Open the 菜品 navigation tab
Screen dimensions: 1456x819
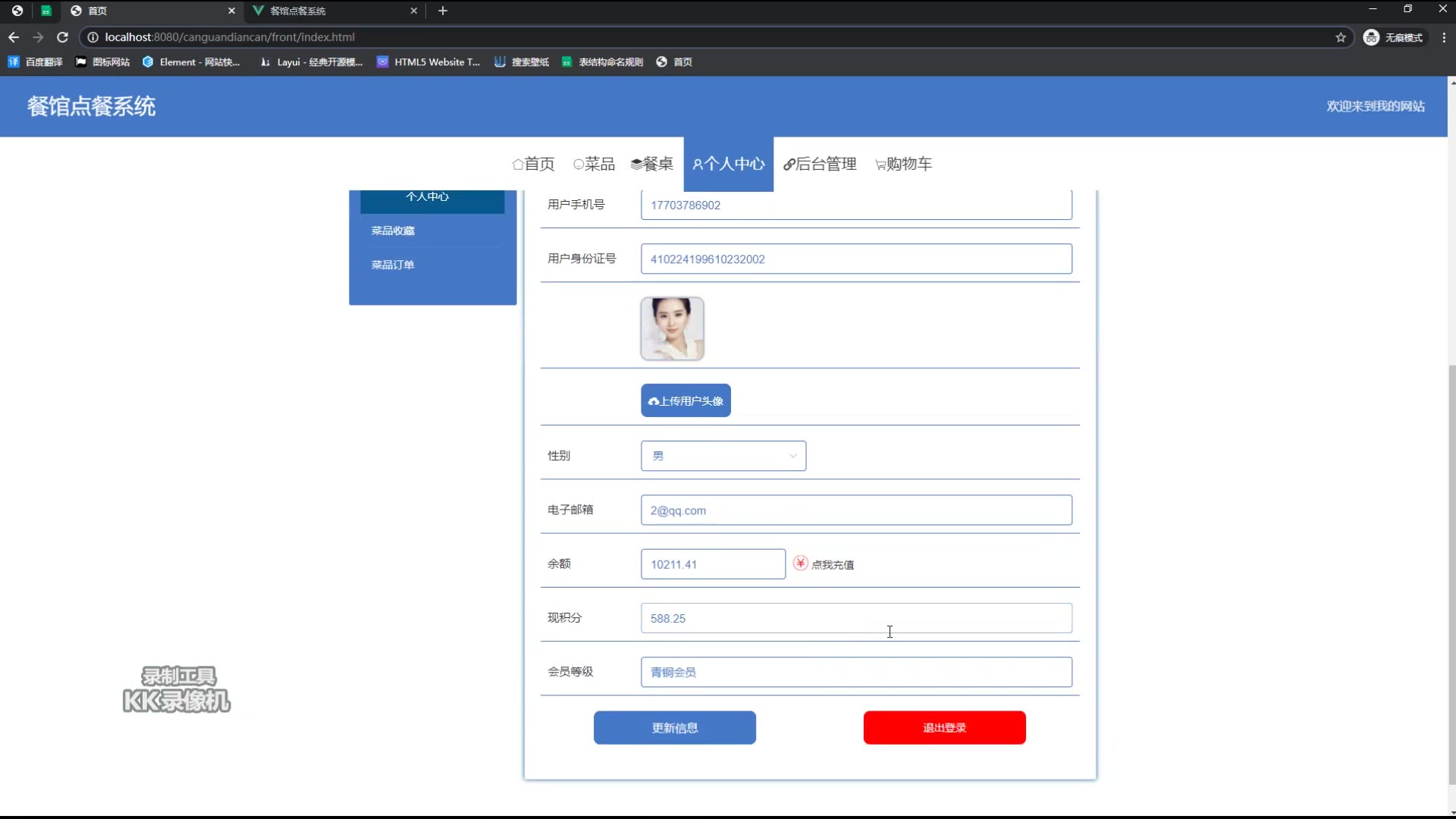click(594, 164)
